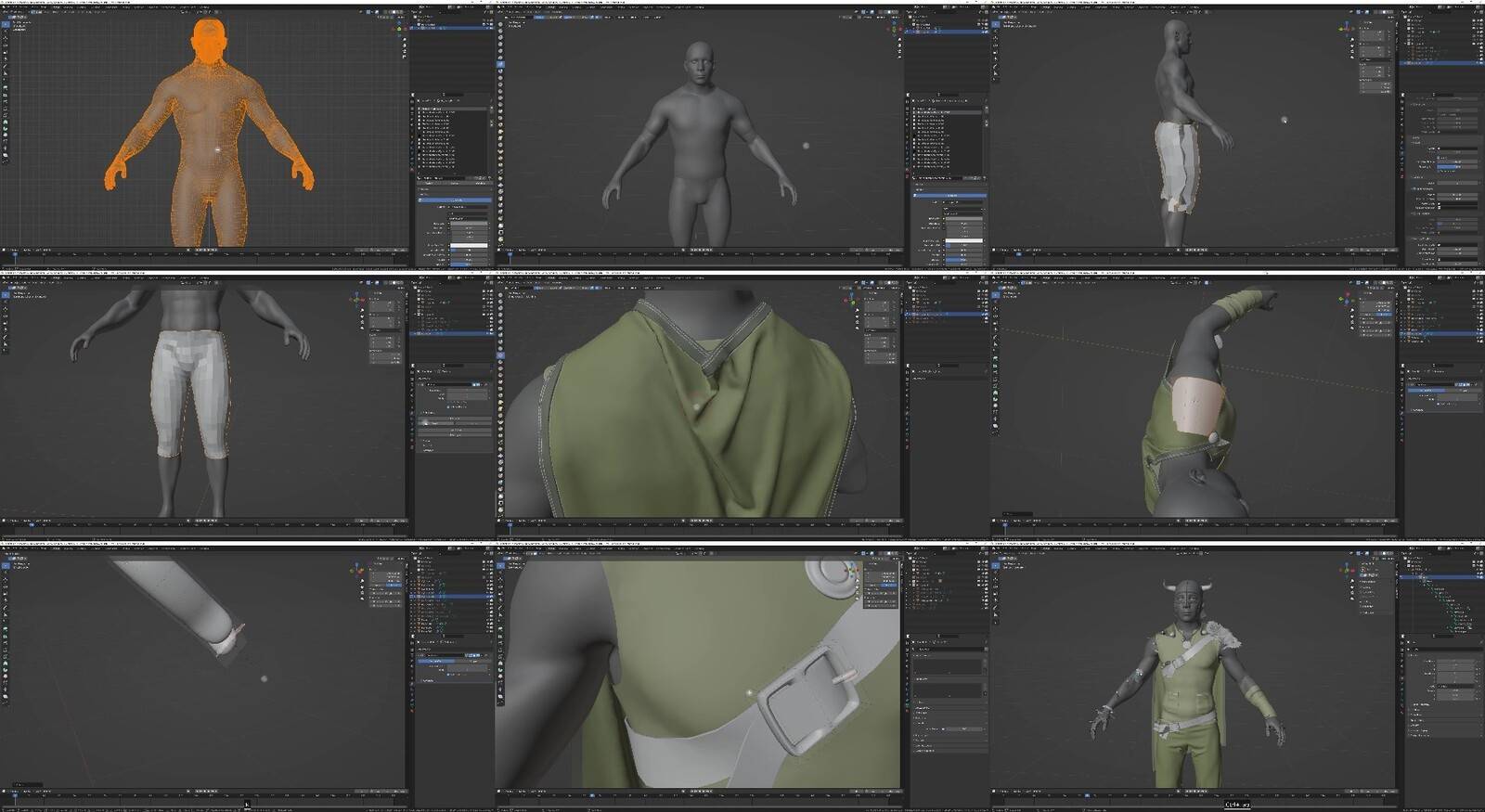Select the highlighted blue outliner row in the orange wireframe screenshot
This screenshot has width=1485, height=812.
click(453, 28)
